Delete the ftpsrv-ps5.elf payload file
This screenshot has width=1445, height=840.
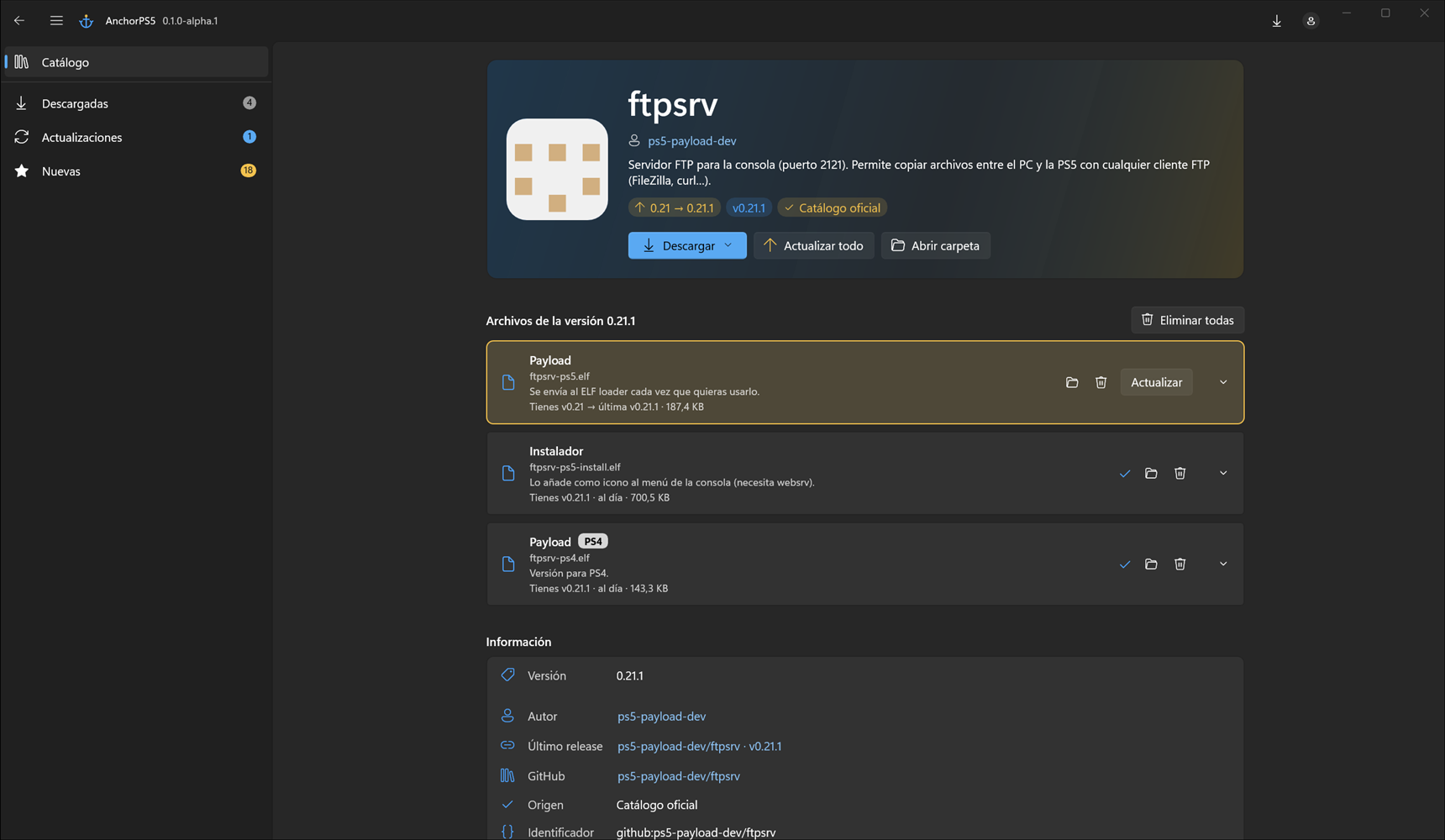coord(1101,382)
